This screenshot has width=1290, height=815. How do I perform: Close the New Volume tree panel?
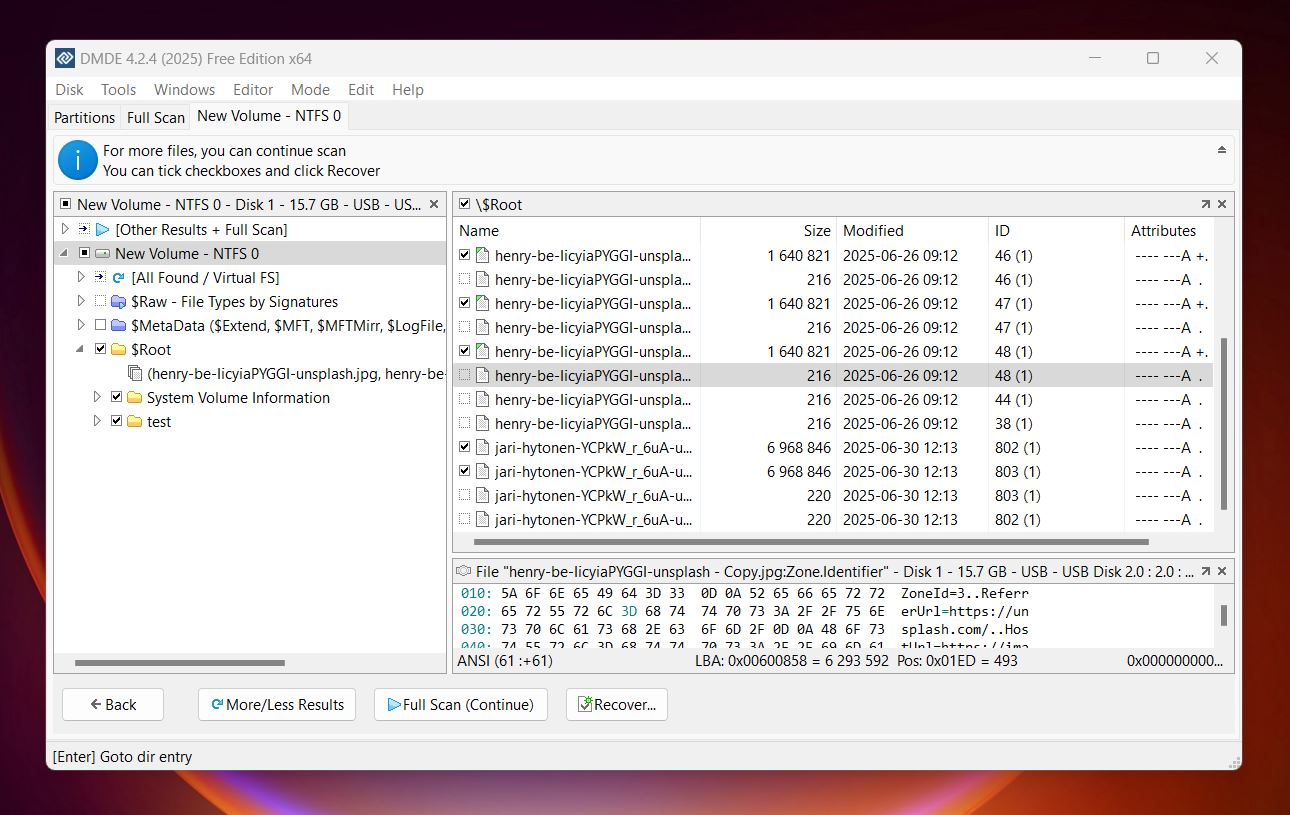434,204
